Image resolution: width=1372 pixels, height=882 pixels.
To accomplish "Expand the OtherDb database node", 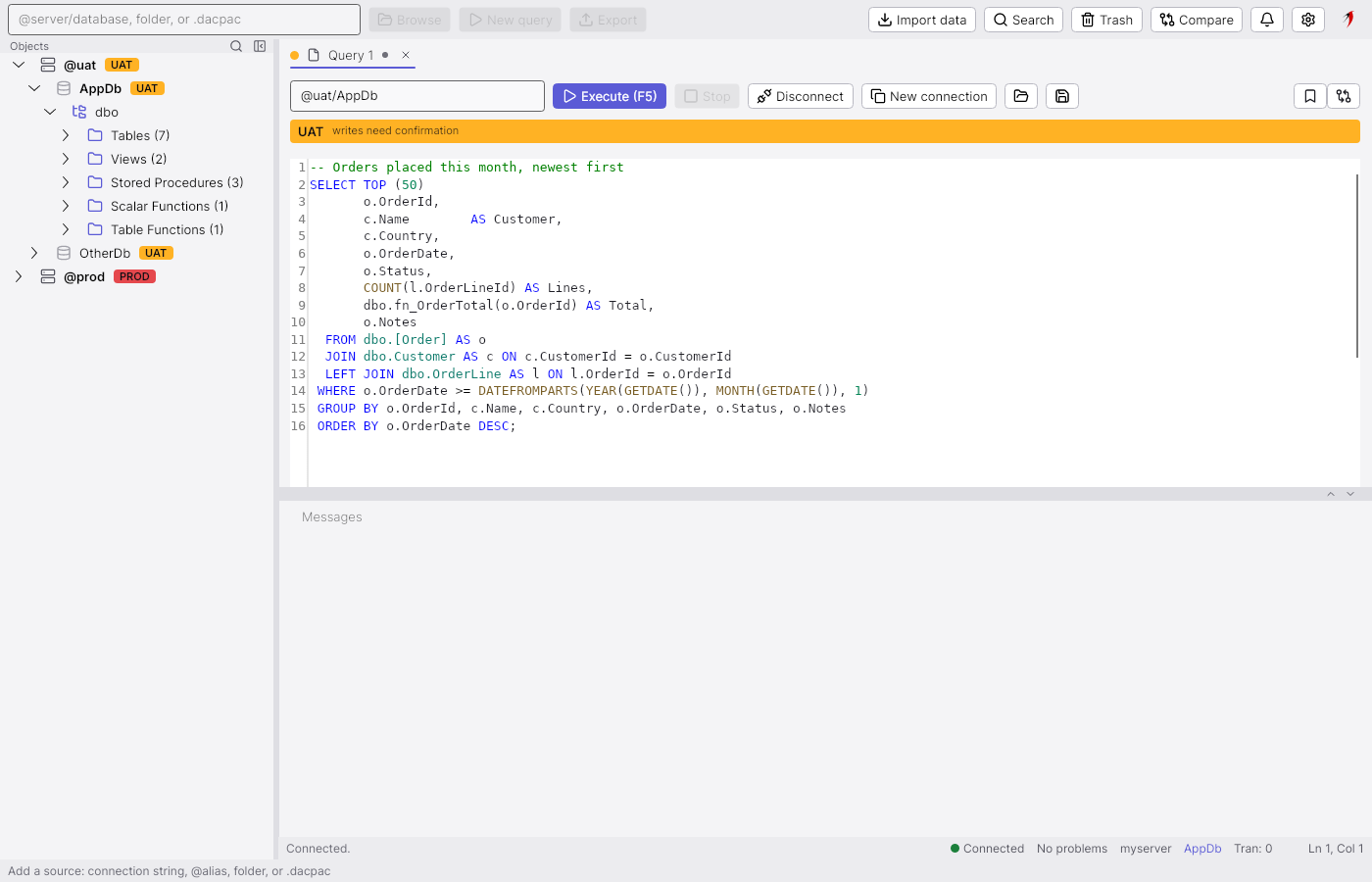I will [34, 253].
